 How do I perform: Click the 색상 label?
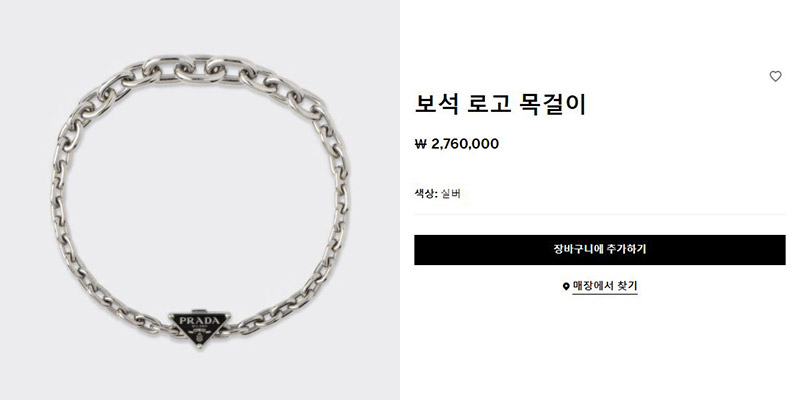(x=426, y=193)
